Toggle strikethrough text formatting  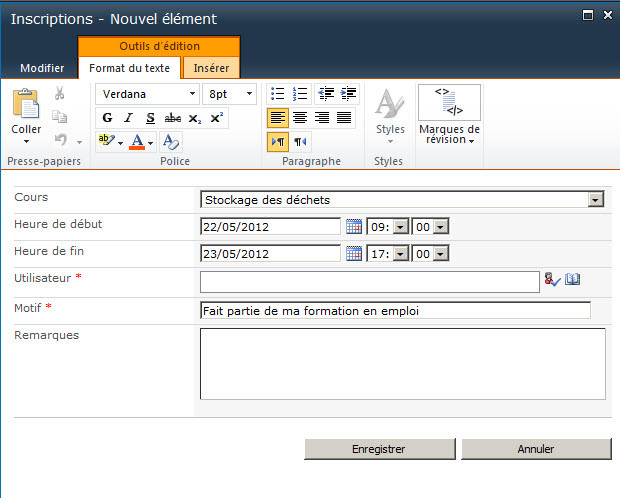172,118
